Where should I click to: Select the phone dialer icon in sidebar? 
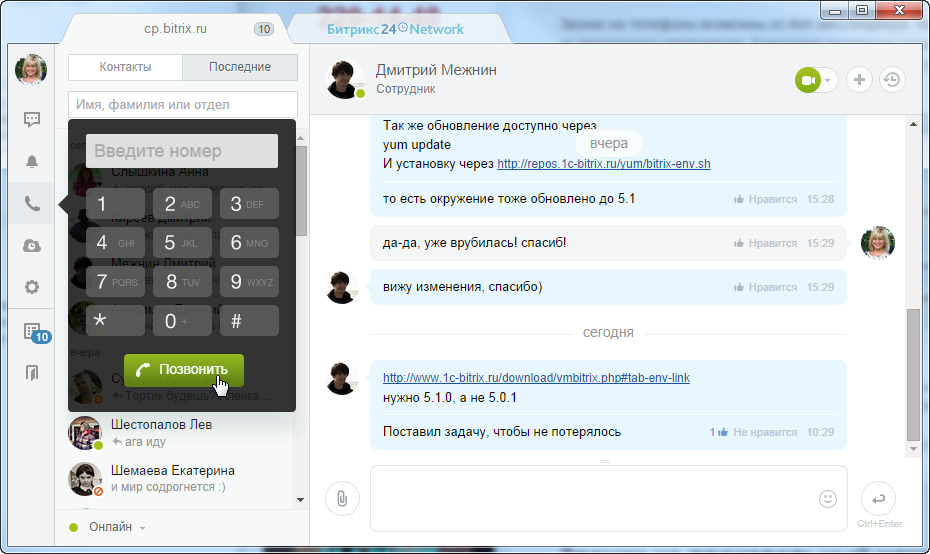click(x=32, y=203)
